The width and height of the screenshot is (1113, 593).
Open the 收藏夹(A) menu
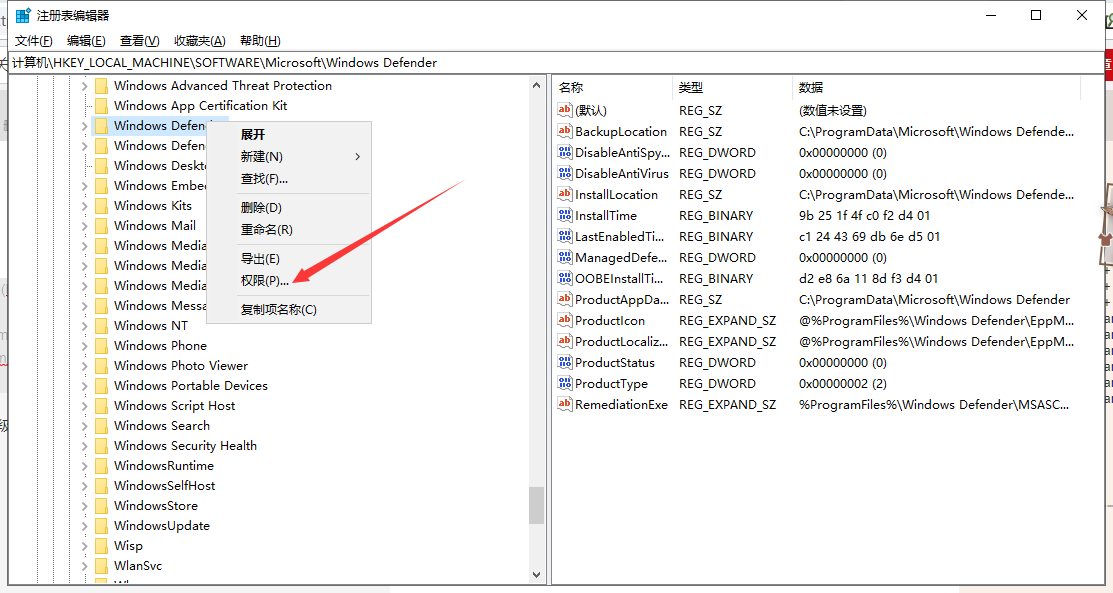(x=199, y=41)
